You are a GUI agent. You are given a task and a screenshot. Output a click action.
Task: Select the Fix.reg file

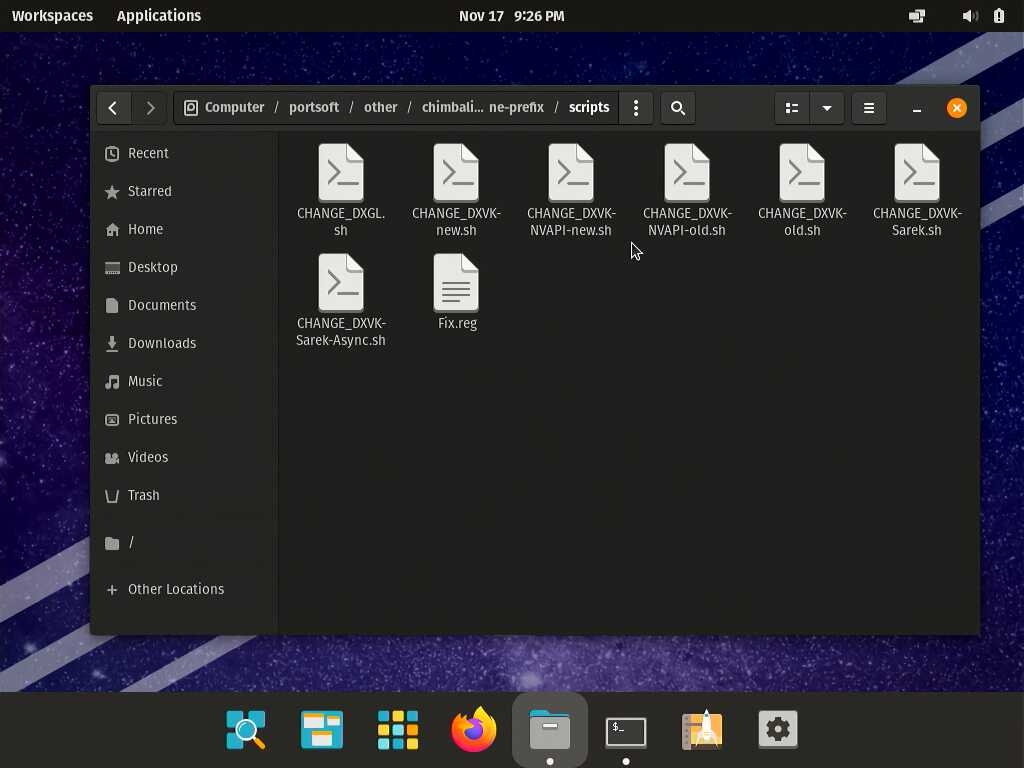click(456, 284)
